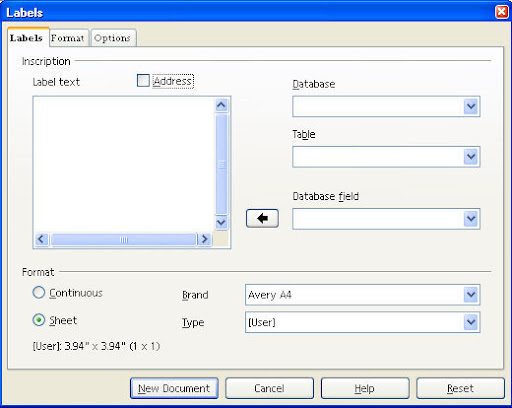Click the horizontal scroll right arrow
The width and height of the screenshot is (512, 408).
coord(204,239)
